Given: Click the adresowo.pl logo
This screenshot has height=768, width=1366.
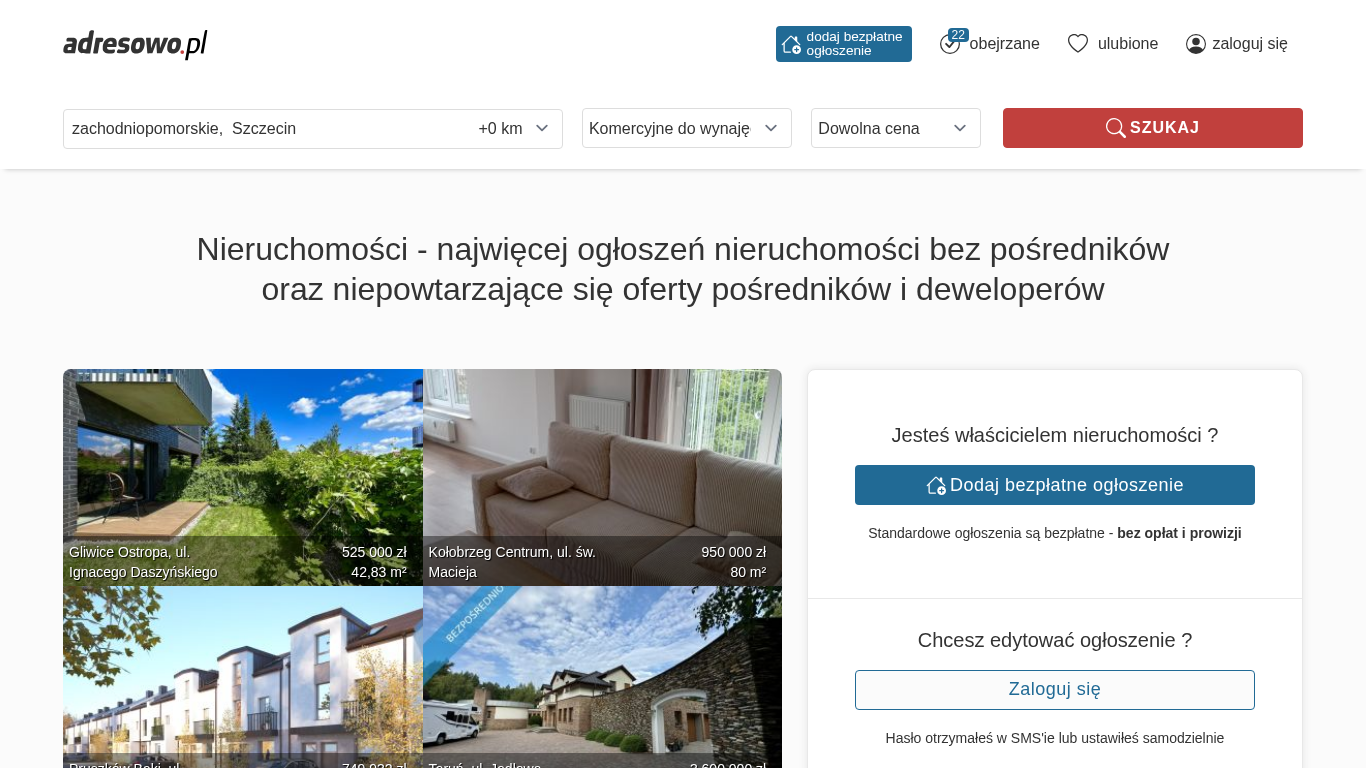Looking at the screenshot, I should point(135,44).
